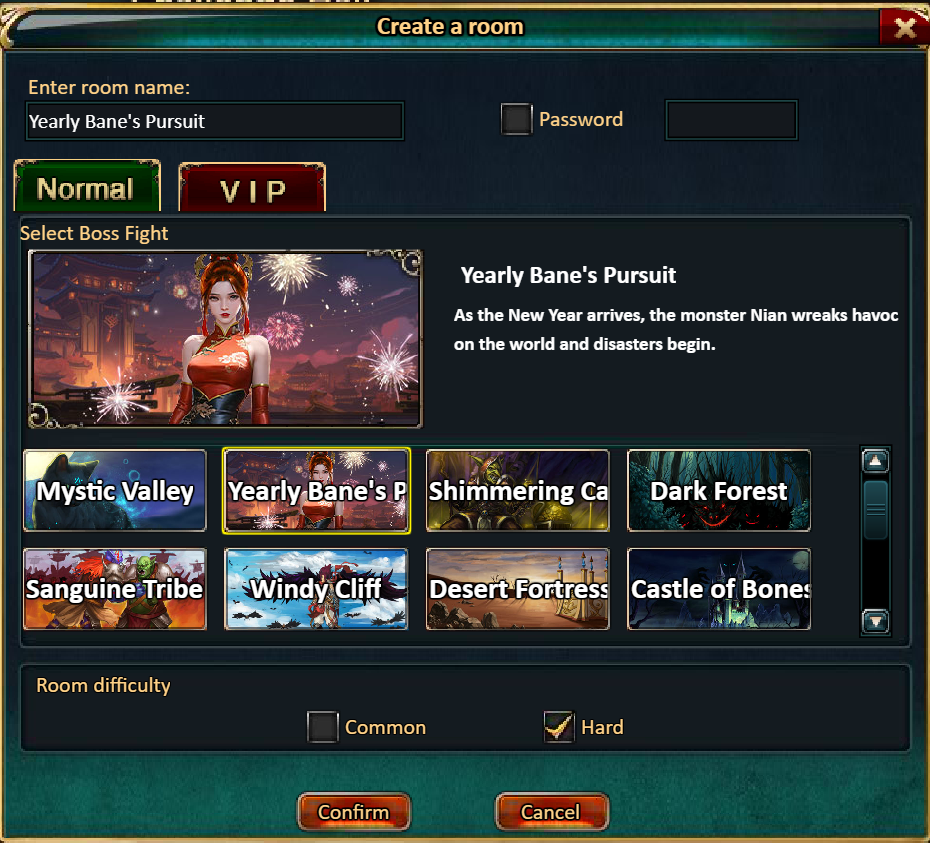The width and height of the screenshot is (930, 843).
Task: Choose the Sanguine Tribe boss tile
Action: coord(115,589)
